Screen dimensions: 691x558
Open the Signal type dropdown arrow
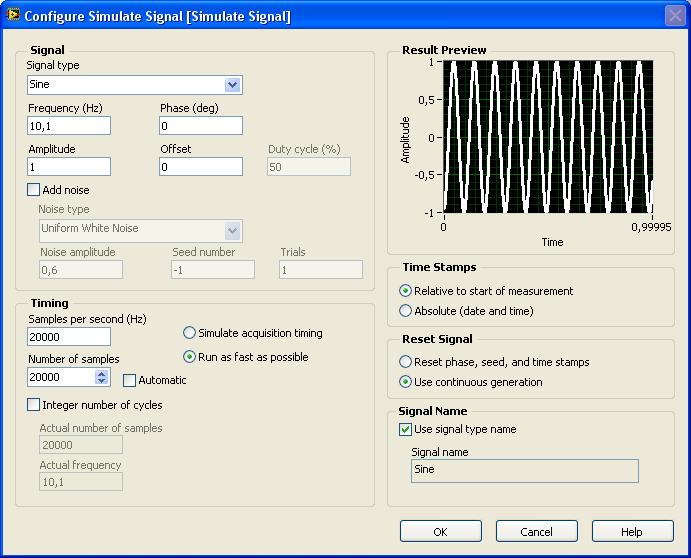coord(233,85)
